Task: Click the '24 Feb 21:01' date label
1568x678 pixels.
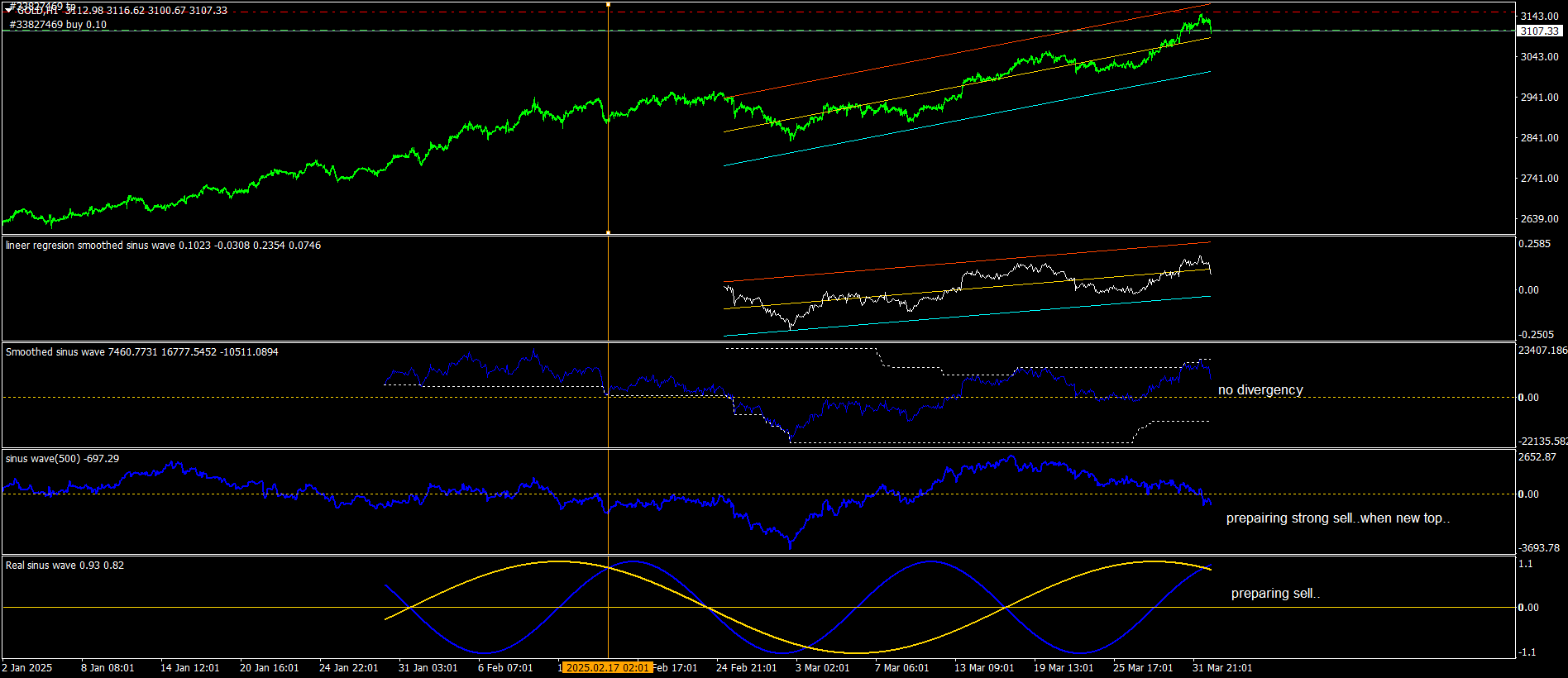Action: (x=747, y=668)
